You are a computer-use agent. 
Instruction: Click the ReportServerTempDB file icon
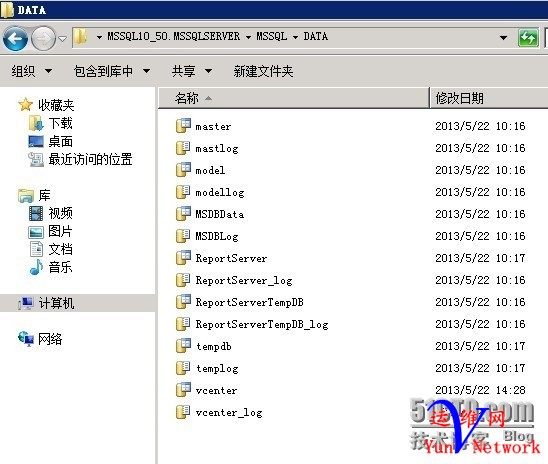pos(183,302)
